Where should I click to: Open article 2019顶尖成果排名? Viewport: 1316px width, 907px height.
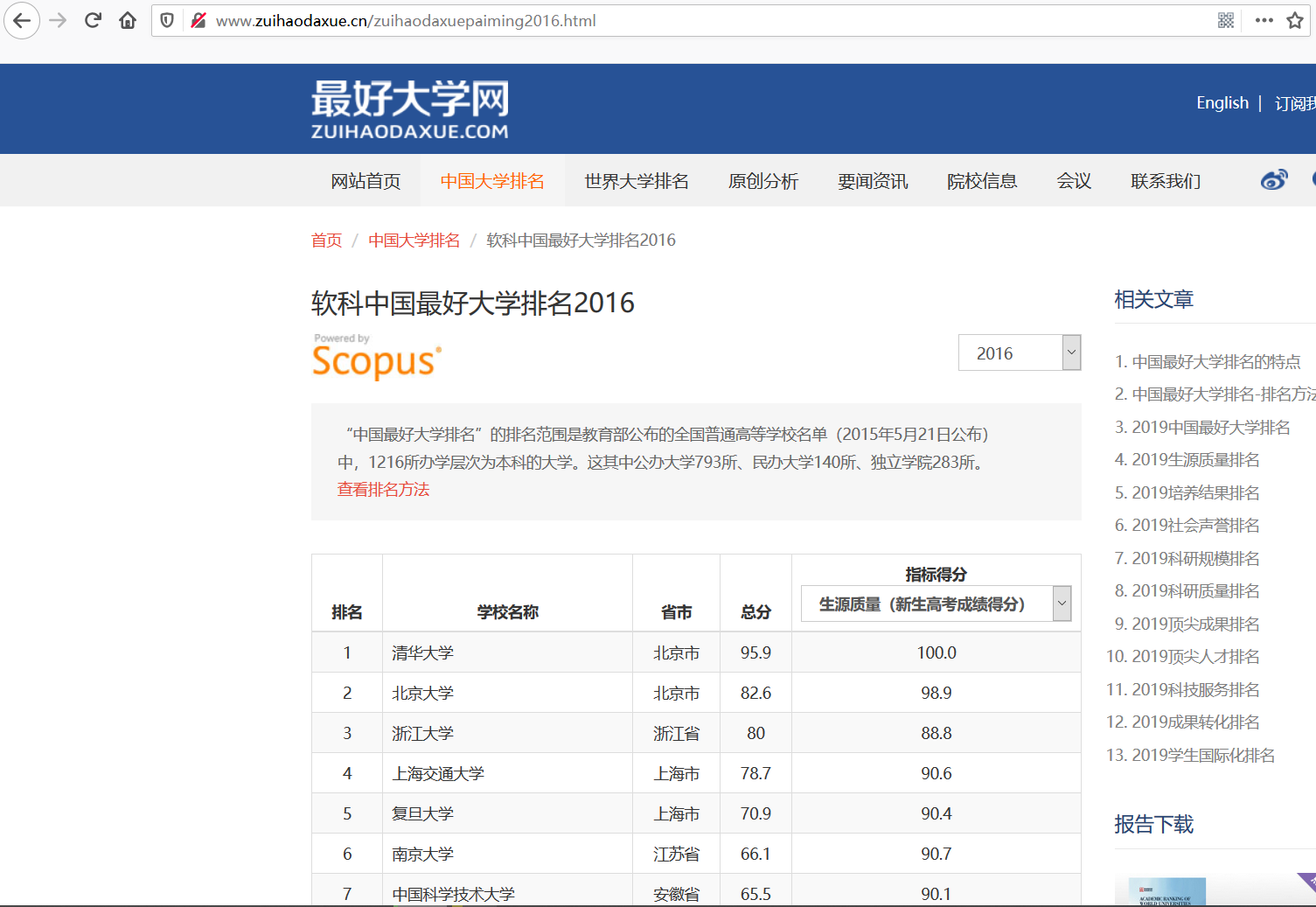1195,624
